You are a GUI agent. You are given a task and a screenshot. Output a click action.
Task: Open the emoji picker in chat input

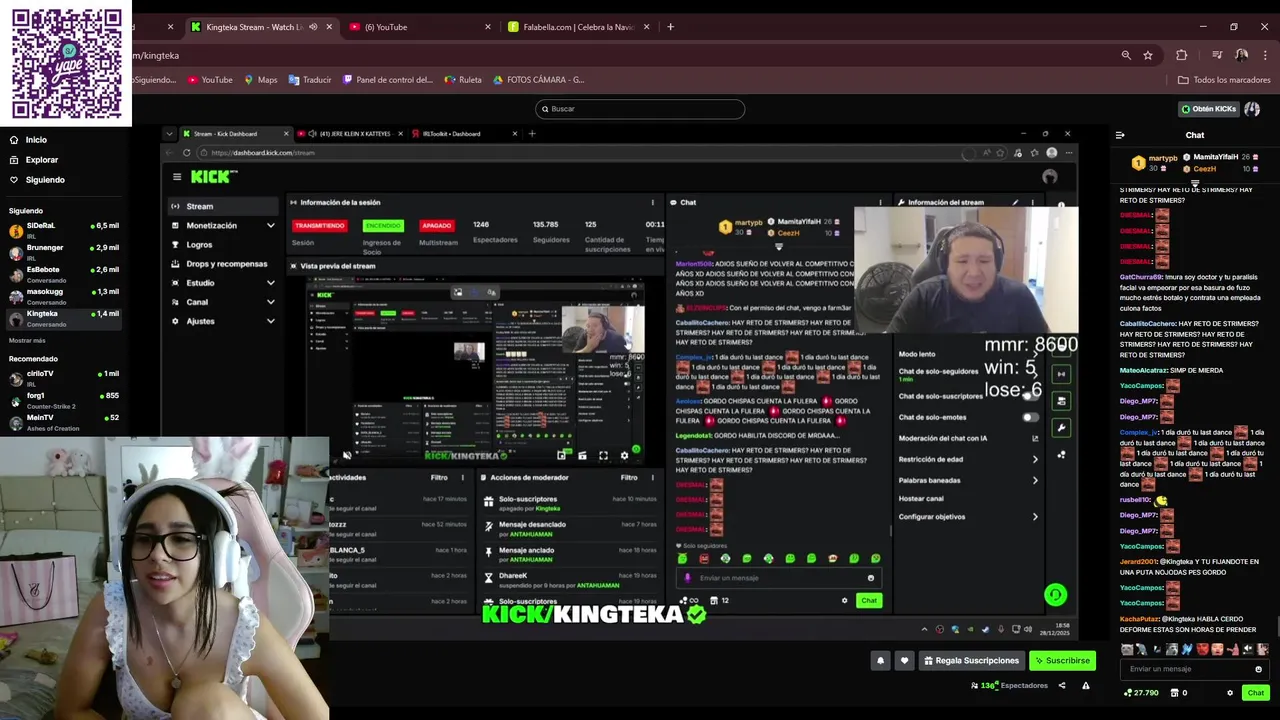point(1258,669)
